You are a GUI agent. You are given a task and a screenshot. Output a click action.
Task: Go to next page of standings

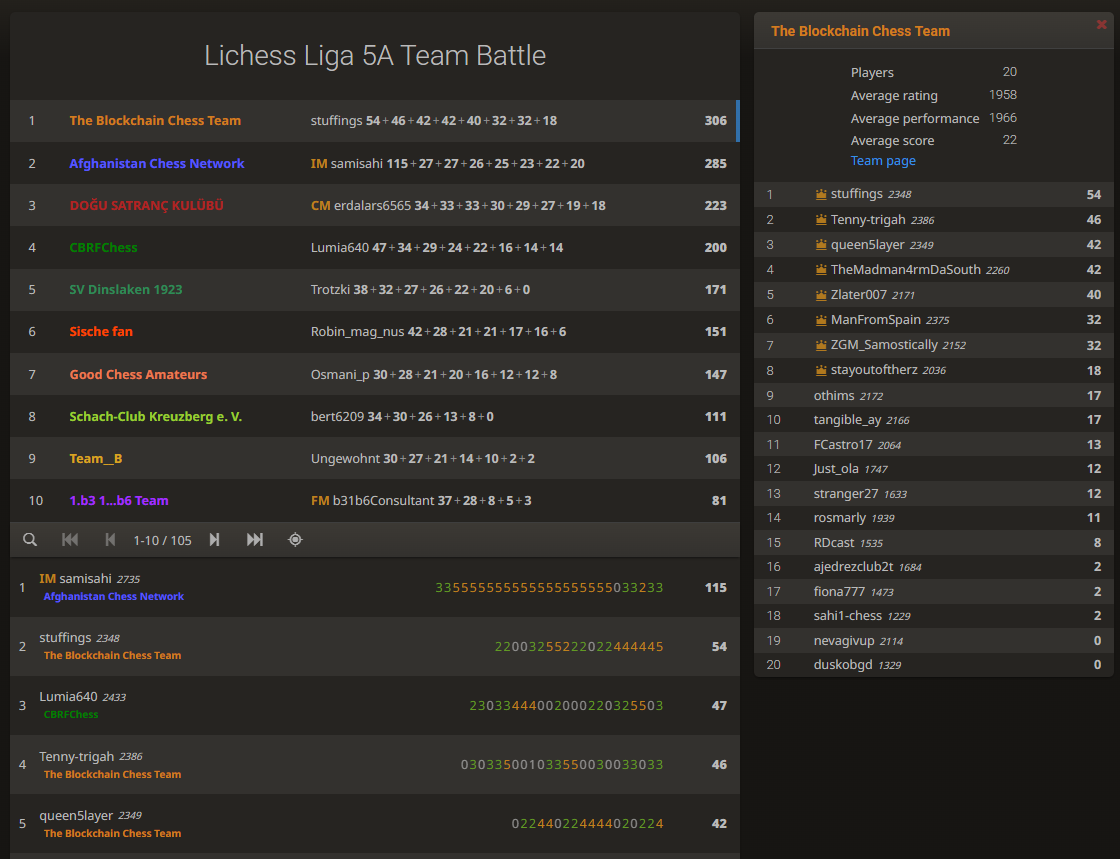tap(214, 540)
